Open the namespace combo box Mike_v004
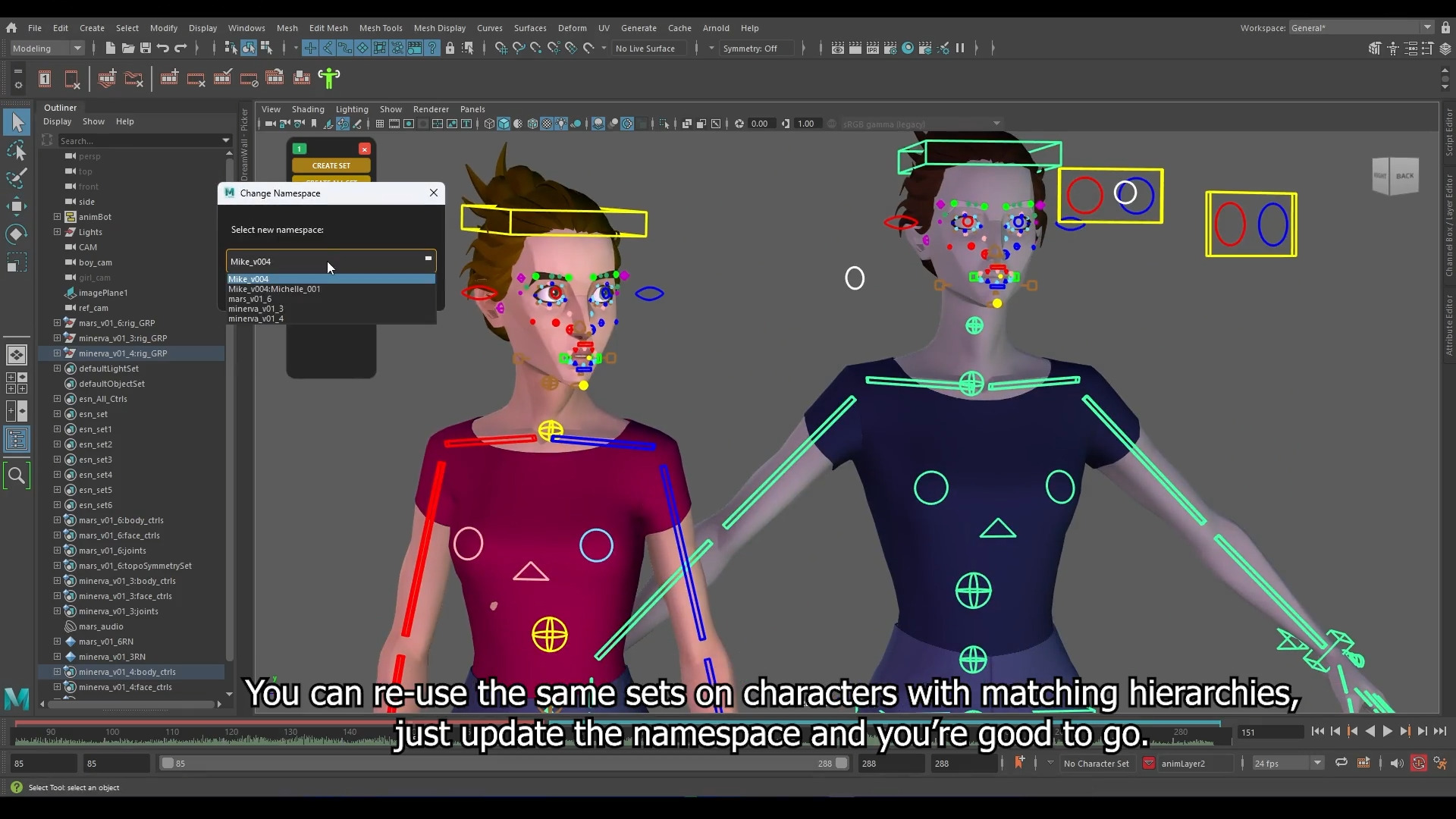Image resolution: width=1456 pixels, height=819 pixels. click(x=331, y=261)
